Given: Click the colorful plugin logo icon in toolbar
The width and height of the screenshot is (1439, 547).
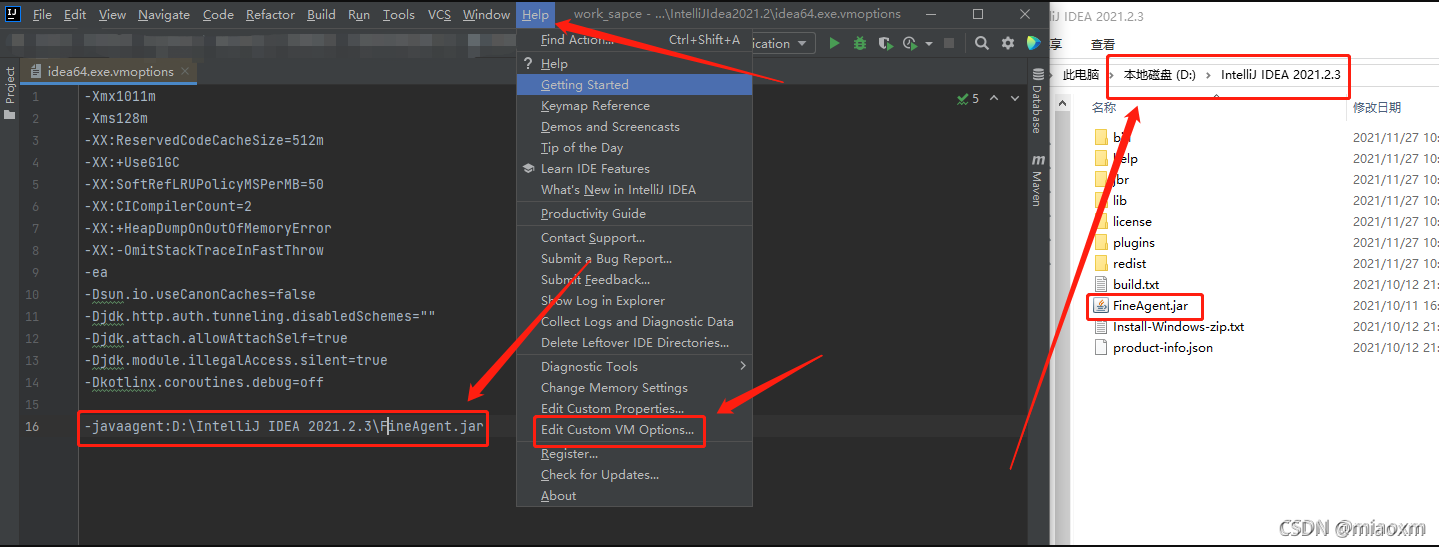Looking at the screenshot, I should [1034, 43].
